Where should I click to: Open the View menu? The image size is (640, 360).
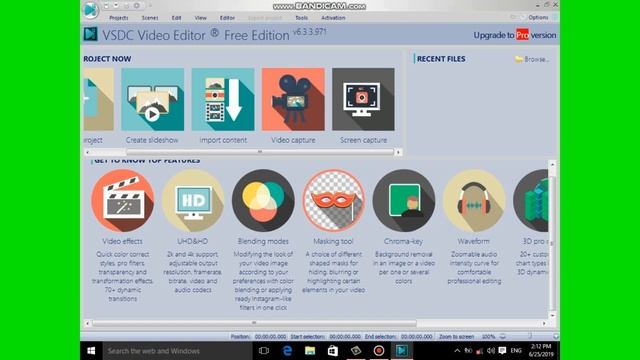(200, 18)
